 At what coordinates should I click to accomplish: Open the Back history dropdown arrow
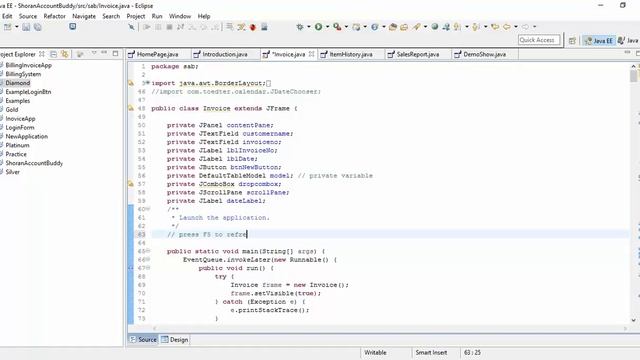516,27
